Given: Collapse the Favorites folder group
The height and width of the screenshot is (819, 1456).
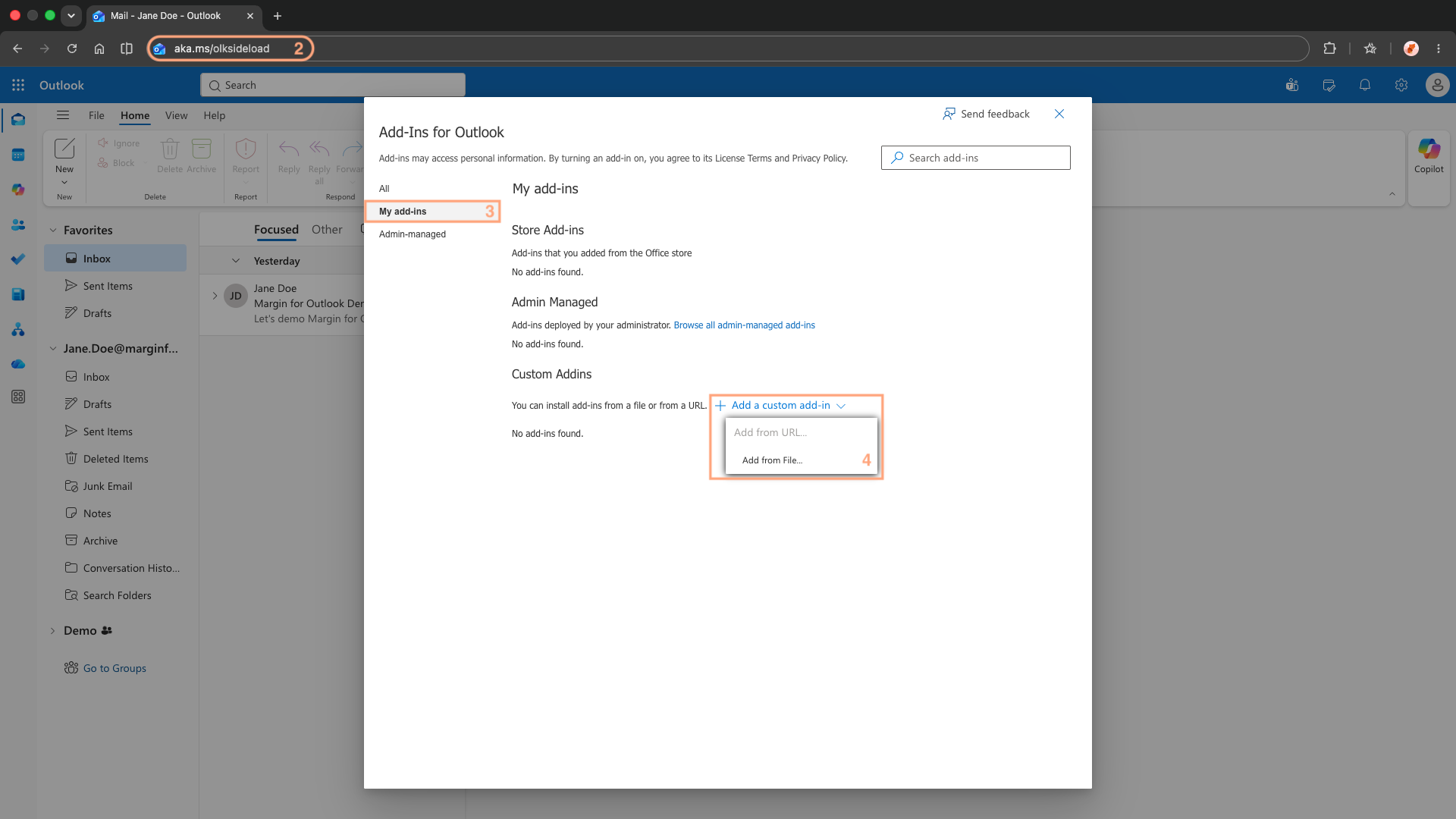Looking at the screenshot, I should click(x=53, y=230).
